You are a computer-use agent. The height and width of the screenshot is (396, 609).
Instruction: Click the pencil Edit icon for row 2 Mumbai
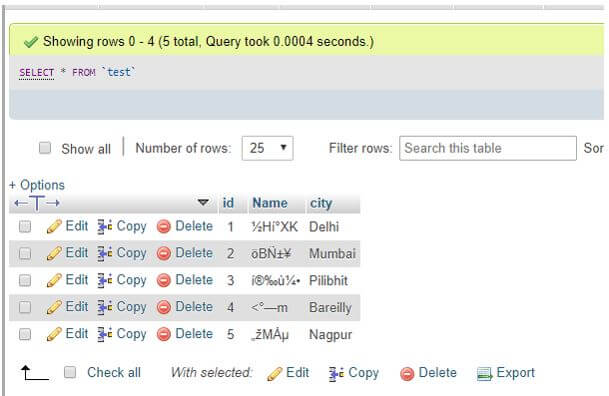tap(54, 253)
